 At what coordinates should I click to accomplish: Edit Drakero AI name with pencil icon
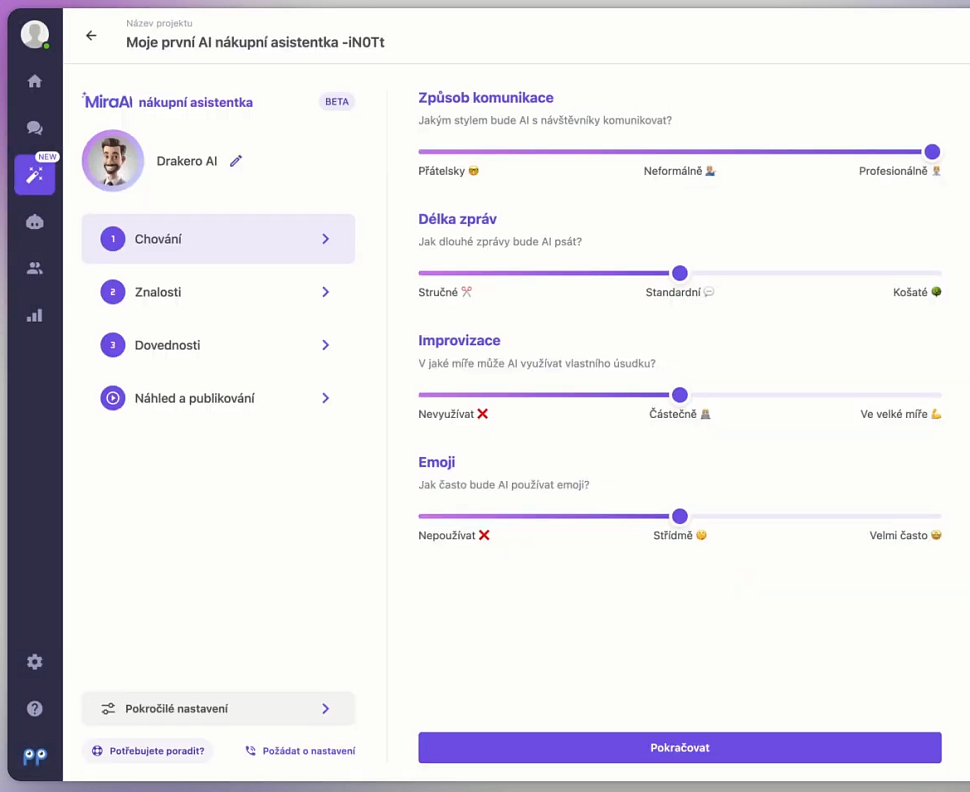(x=236, y=161)
